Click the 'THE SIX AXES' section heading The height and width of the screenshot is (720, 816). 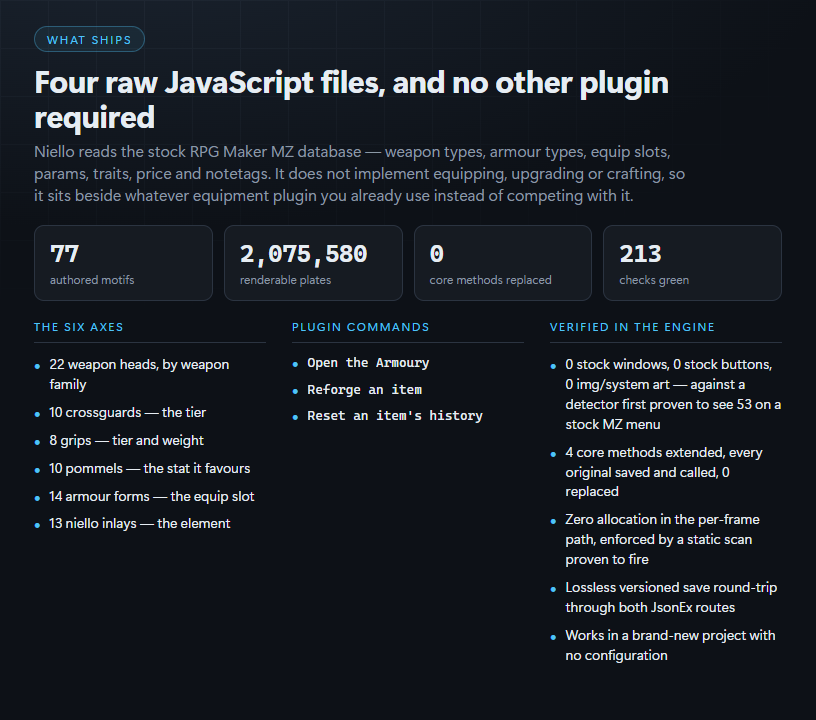79,327
